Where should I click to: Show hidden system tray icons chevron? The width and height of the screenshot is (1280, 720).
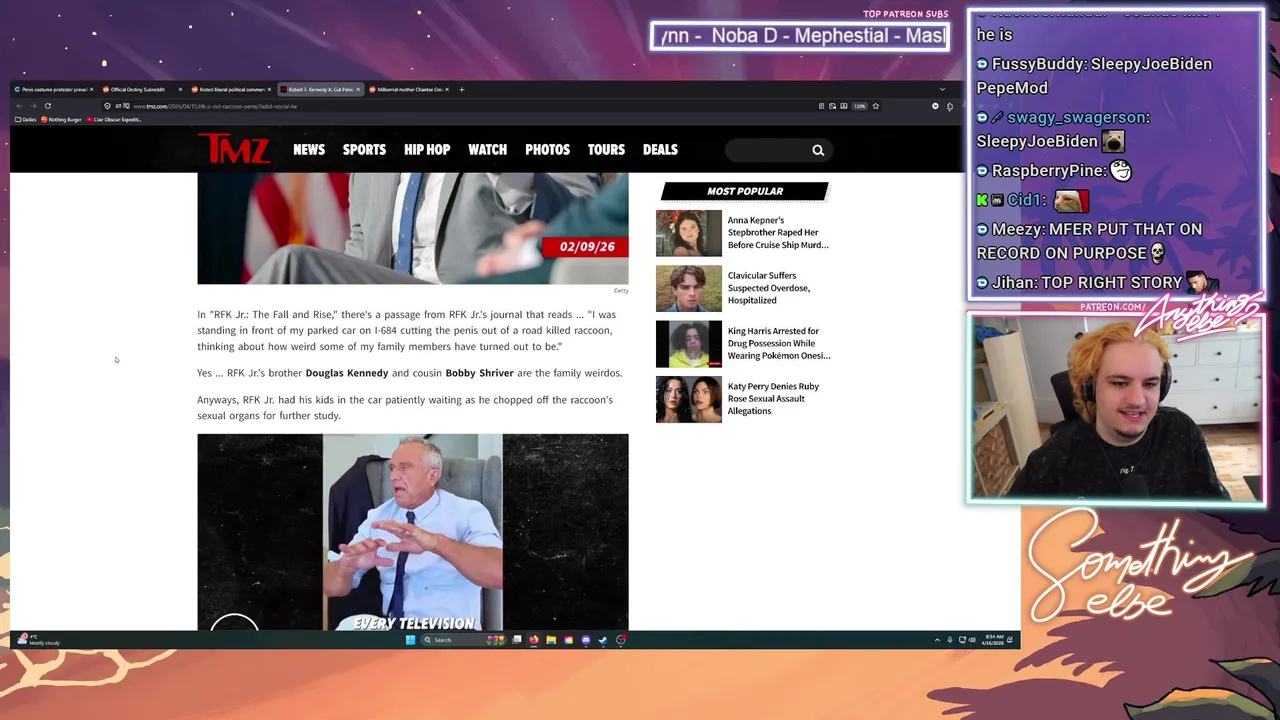click(937, 640)
